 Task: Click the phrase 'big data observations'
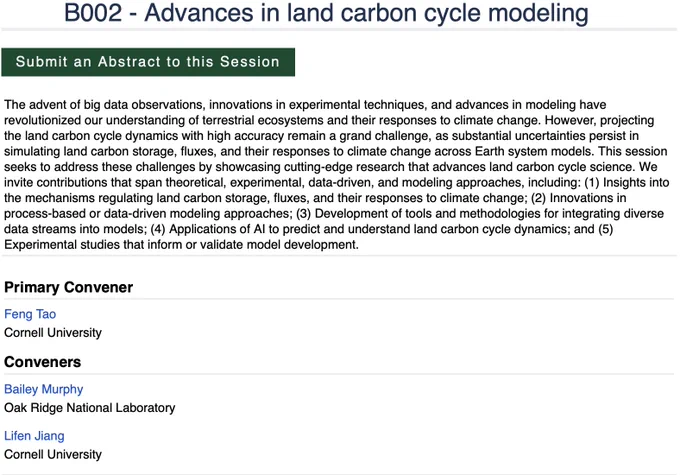tap(143, 105)
